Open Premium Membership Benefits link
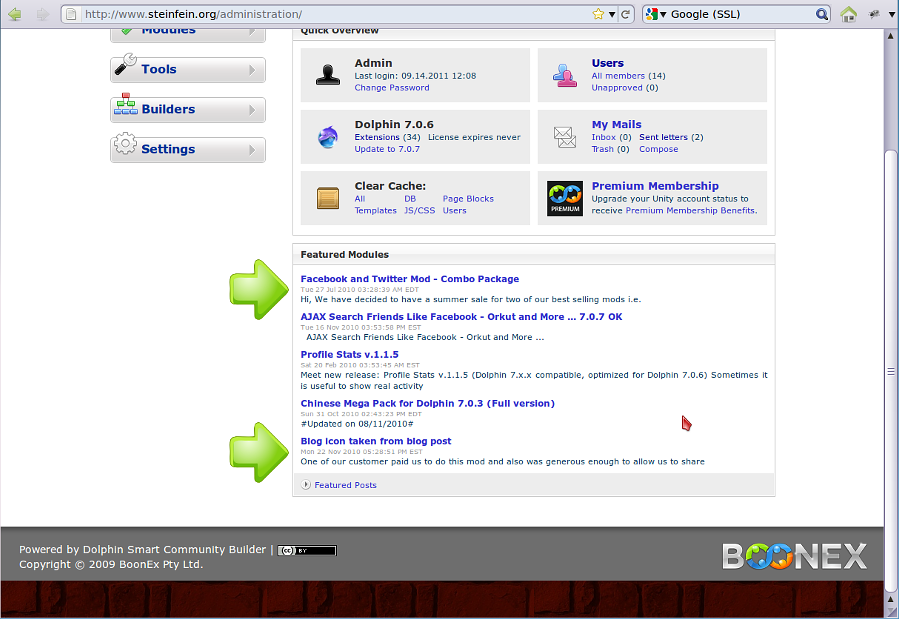The image size is (899, 619). (x=690, y=210)
